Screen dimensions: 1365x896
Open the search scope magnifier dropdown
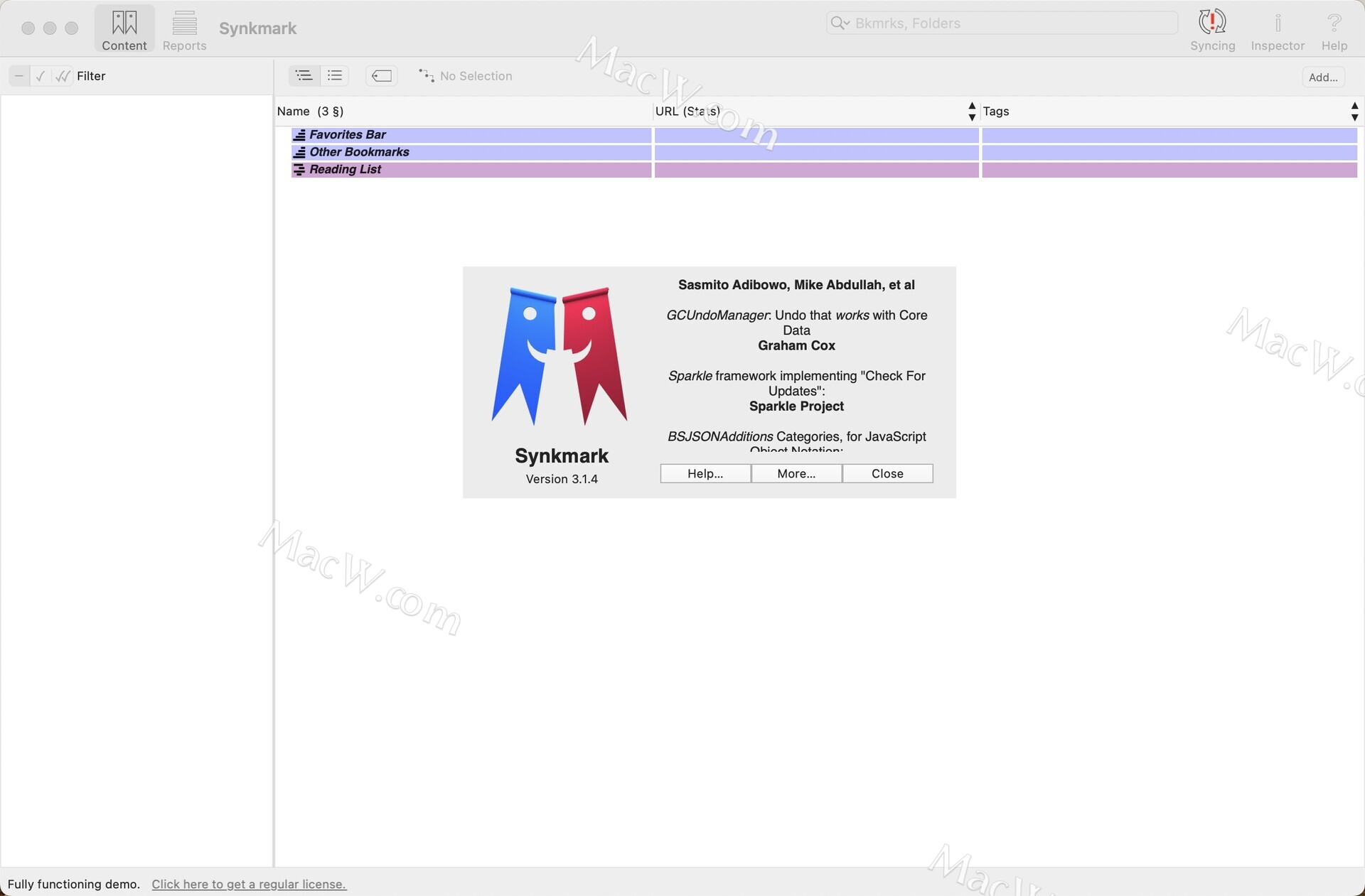[x=840, y=23]
